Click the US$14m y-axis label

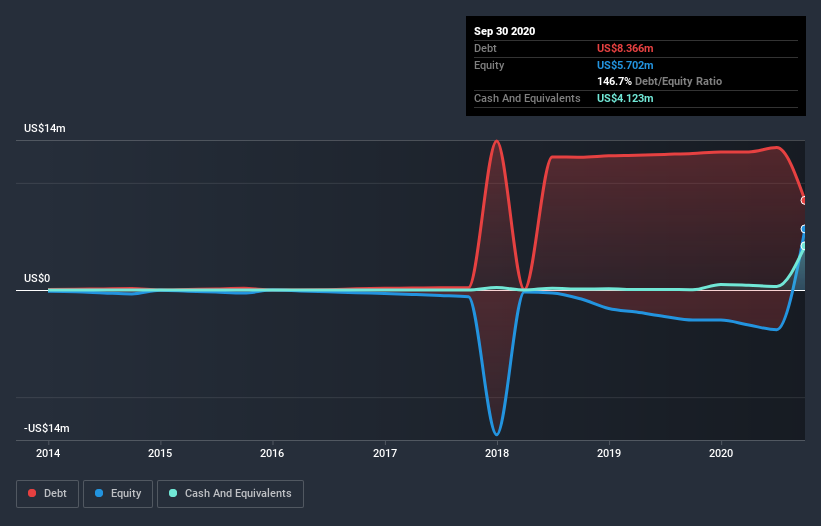45,128
